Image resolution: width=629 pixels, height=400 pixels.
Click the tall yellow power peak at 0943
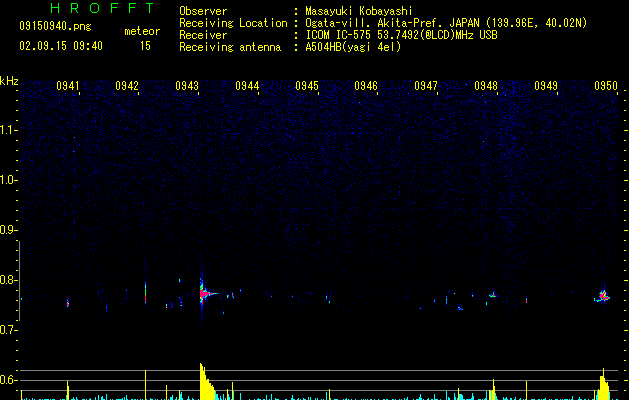click(x=207, y=381)
